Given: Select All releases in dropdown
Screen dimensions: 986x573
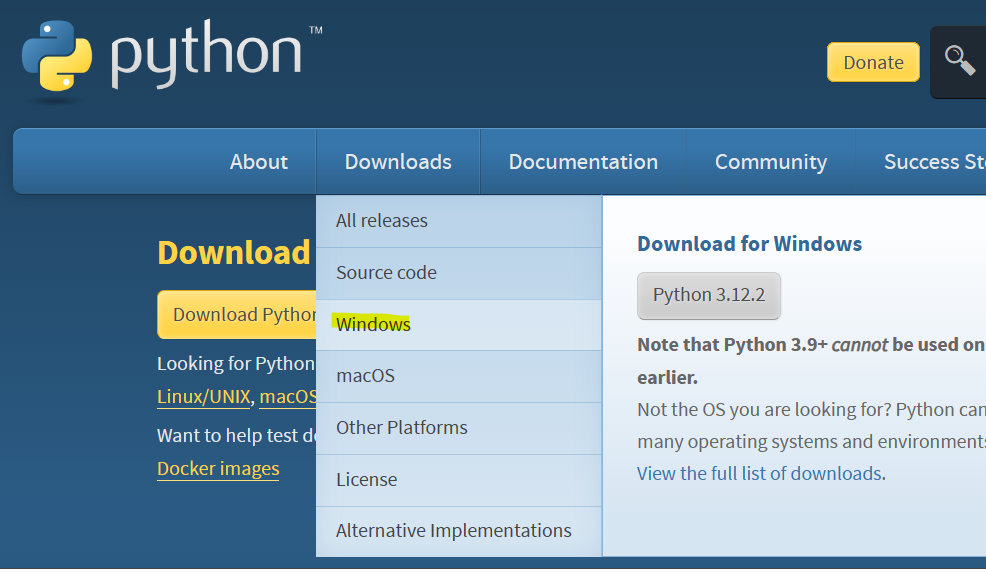Looking at the screenshot, I should [x=459, y=221].
